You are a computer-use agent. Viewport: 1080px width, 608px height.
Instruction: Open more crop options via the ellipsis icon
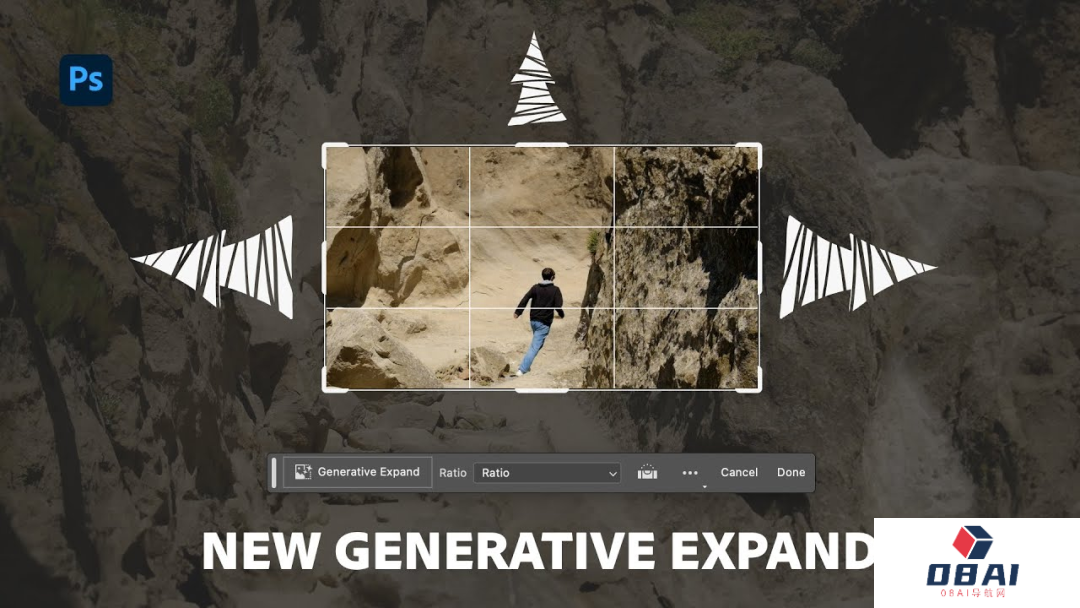pyautogui.click(x=689, y=470)
